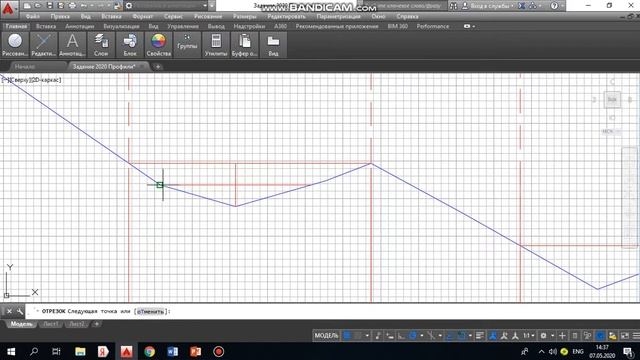Open the Вставка menu in menu bar
This screenshot has width=640, height=360.
tap(111, 17)
